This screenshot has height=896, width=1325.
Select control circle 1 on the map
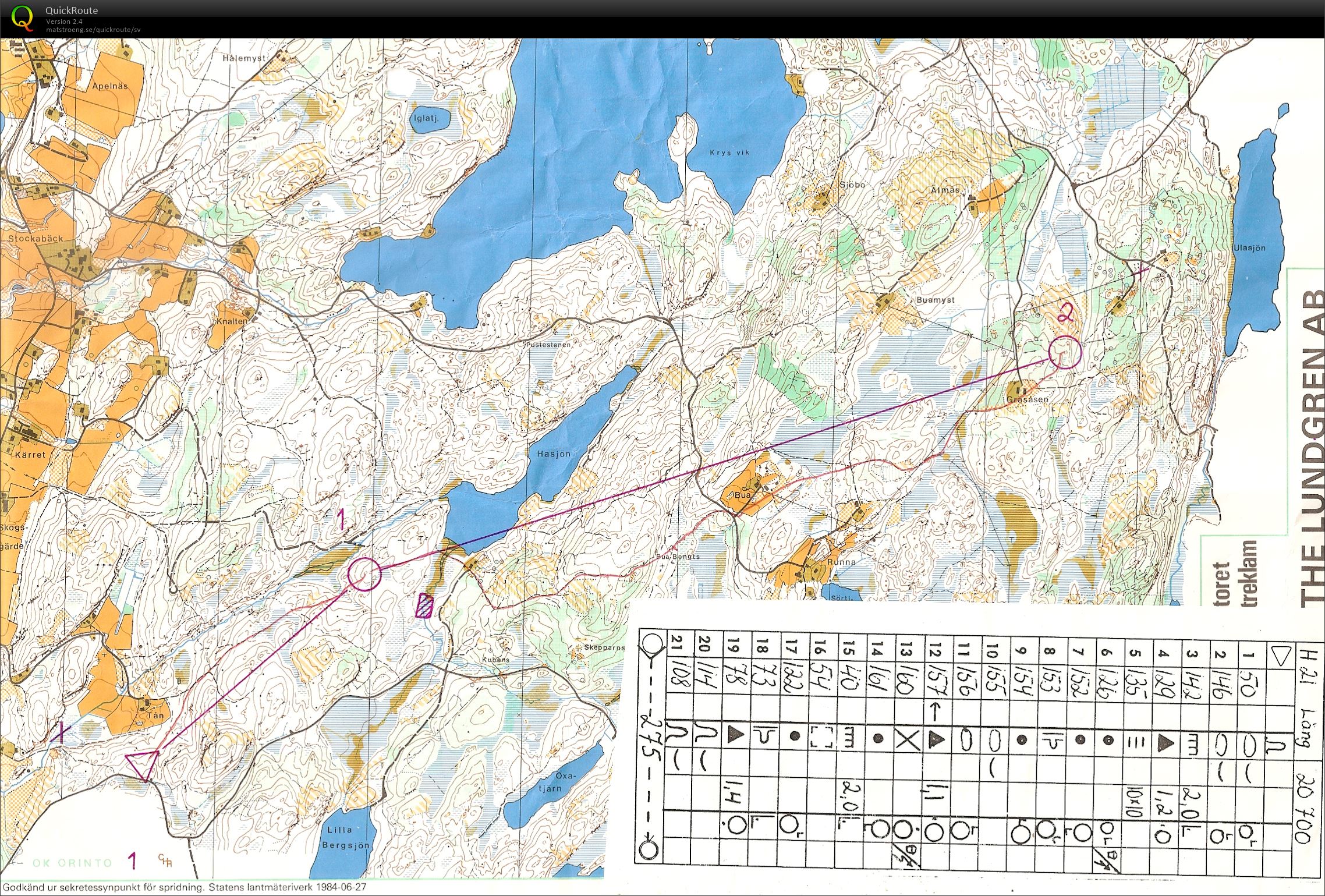[364, 574]
